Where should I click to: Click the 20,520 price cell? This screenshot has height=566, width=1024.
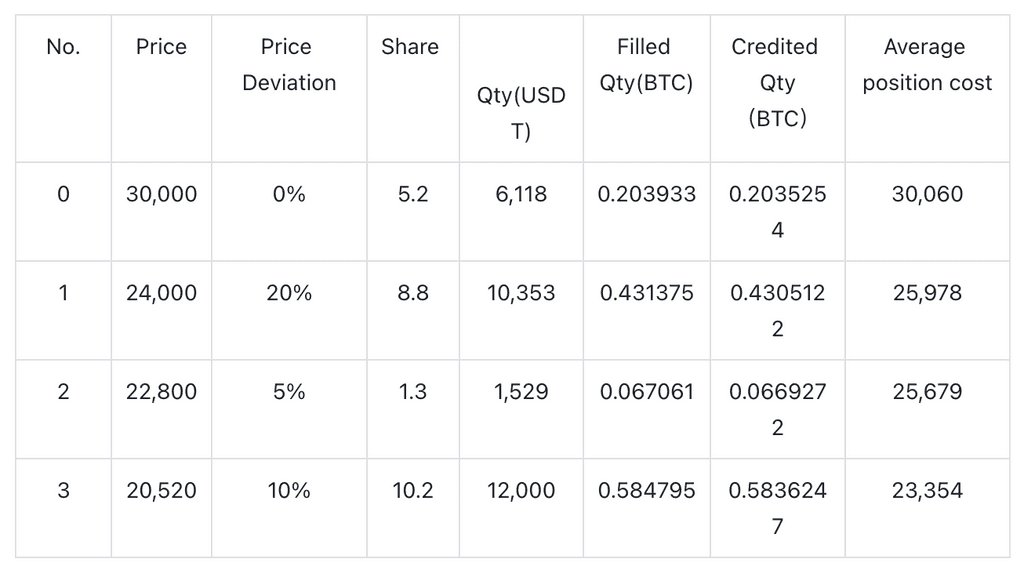[161, 491]
